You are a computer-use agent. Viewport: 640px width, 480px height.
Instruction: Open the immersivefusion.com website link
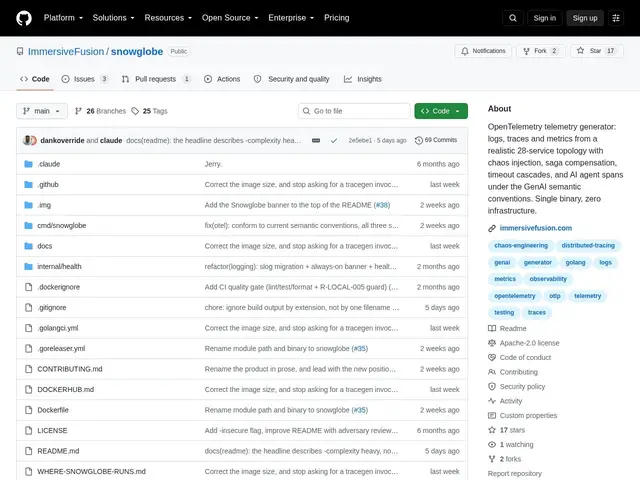click(x=536, y=228)
